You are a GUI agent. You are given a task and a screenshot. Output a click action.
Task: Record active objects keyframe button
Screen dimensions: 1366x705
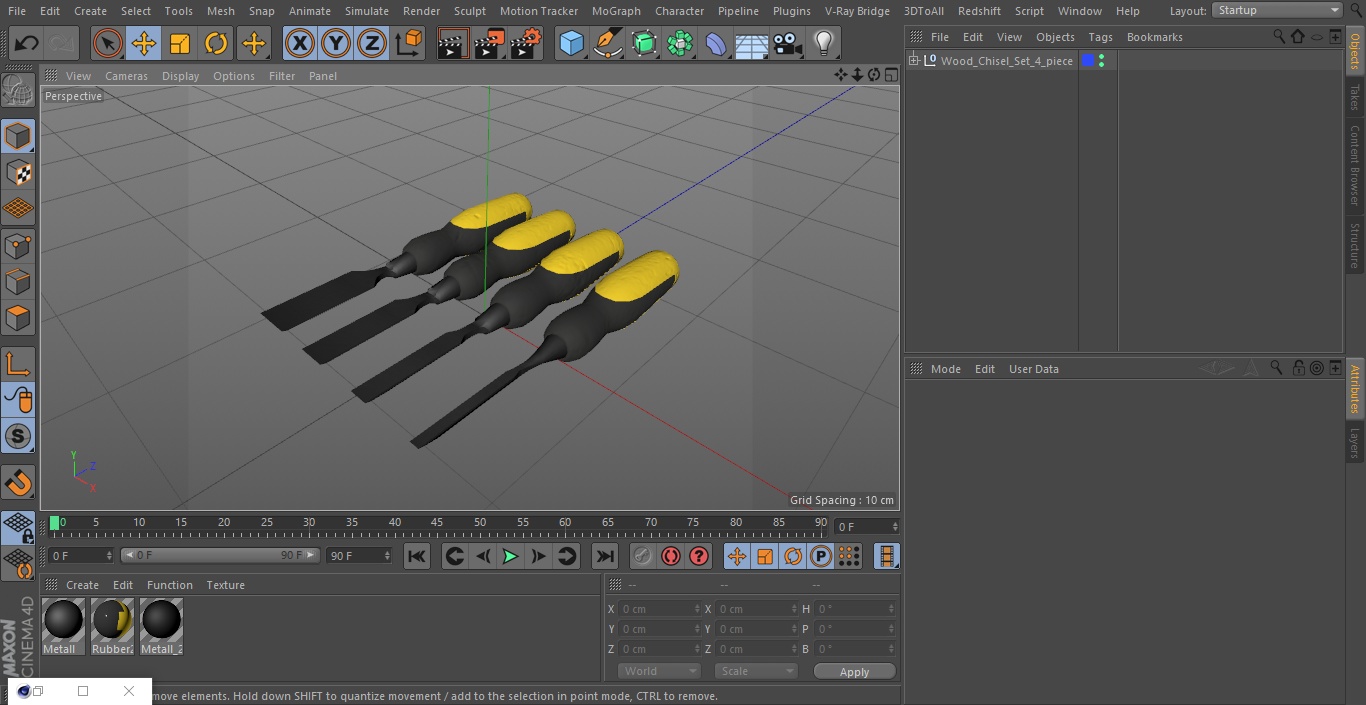[x=643, y=556]
